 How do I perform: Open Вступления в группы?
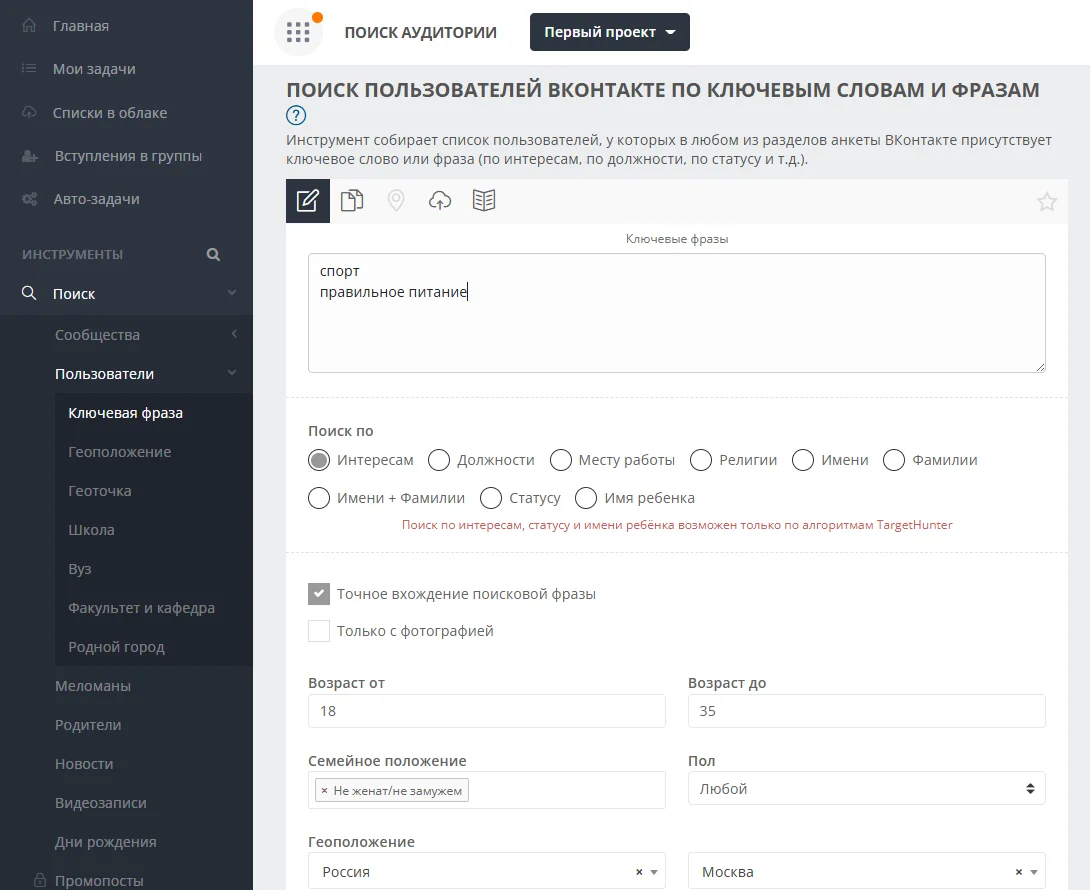point(129,156)
